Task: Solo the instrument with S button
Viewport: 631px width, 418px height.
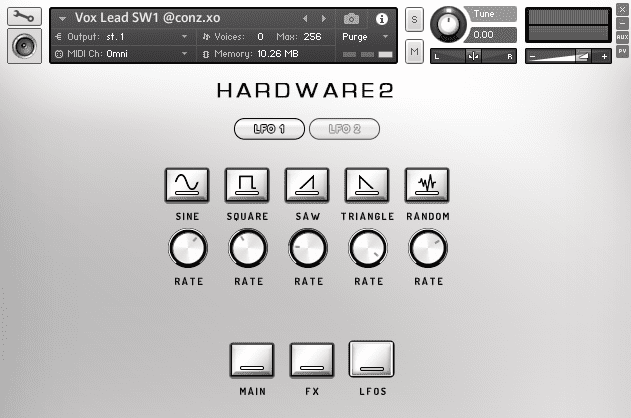Action: pyautogui.click(x=414, y=19)
